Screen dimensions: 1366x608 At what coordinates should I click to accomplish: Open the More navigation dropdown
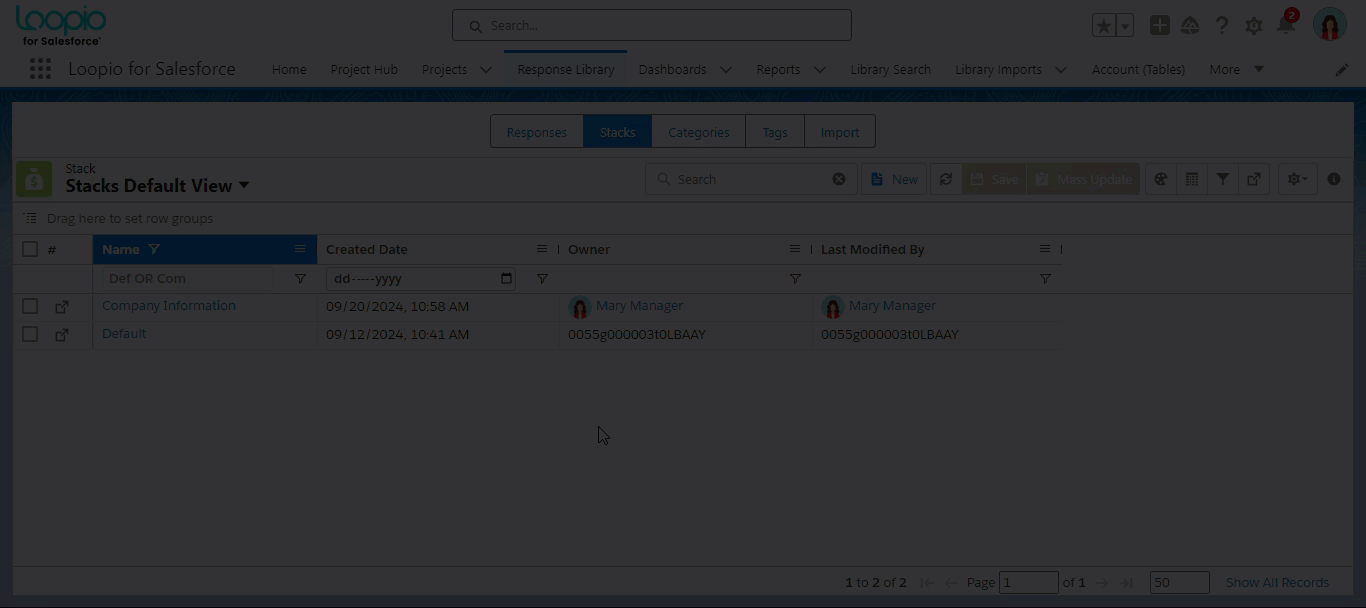click(x=1236, y=69)
